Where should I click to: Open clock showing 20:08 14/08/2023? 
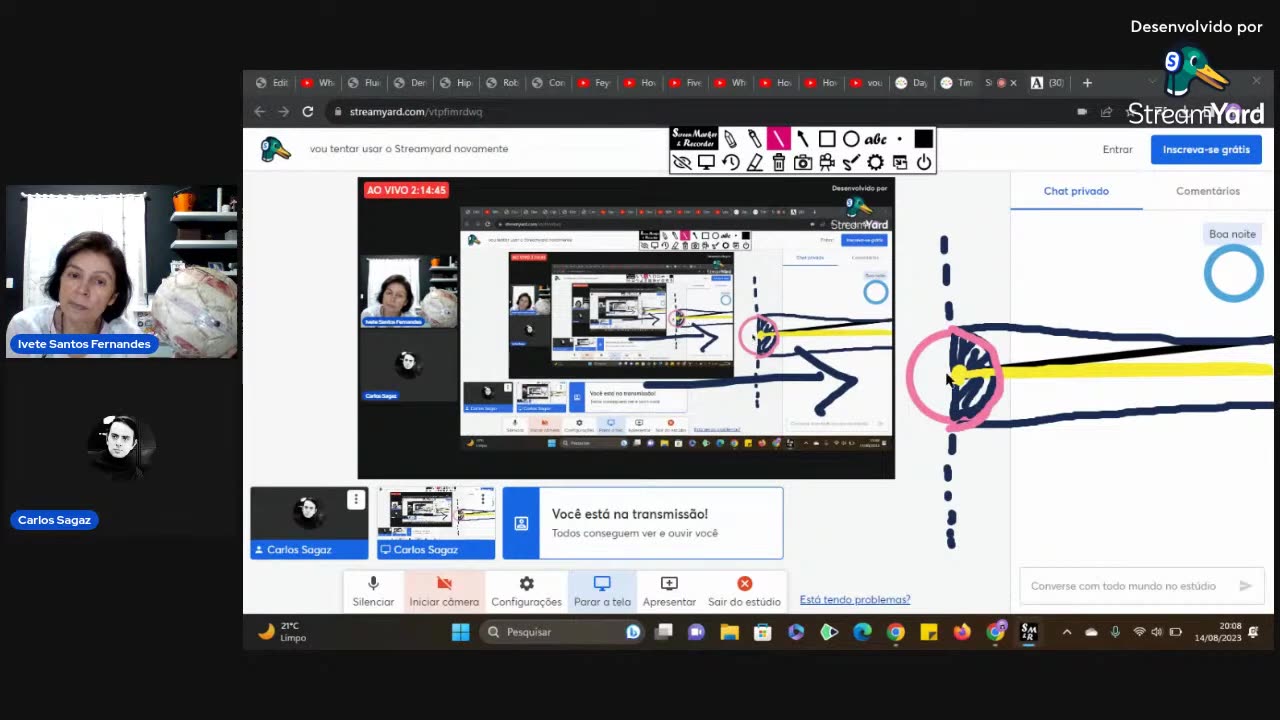[x=1217, y=632]
